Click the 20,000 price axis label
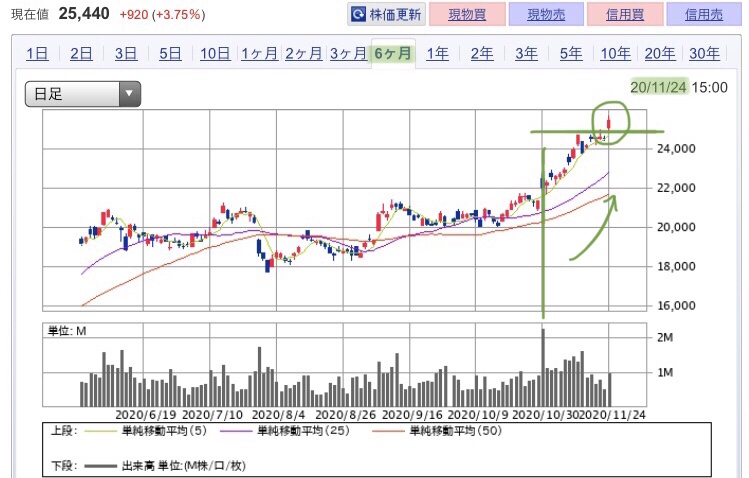This screenshot has height=478, width=749. [675, 227]
